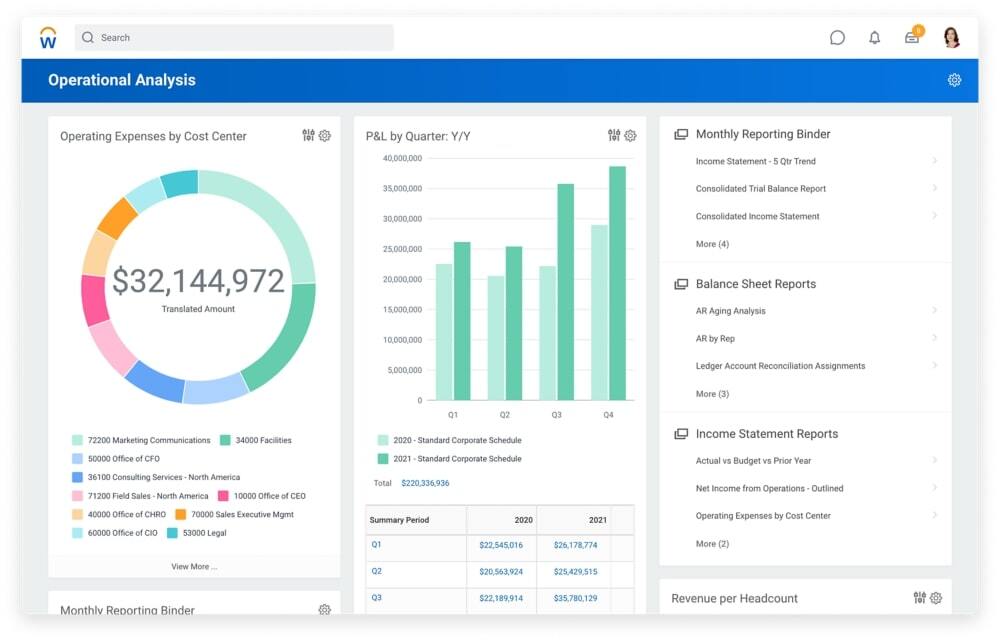1000x642 pixels.
Task: Open Consolidated Trial Balance Report
Action: pos(760,189)
